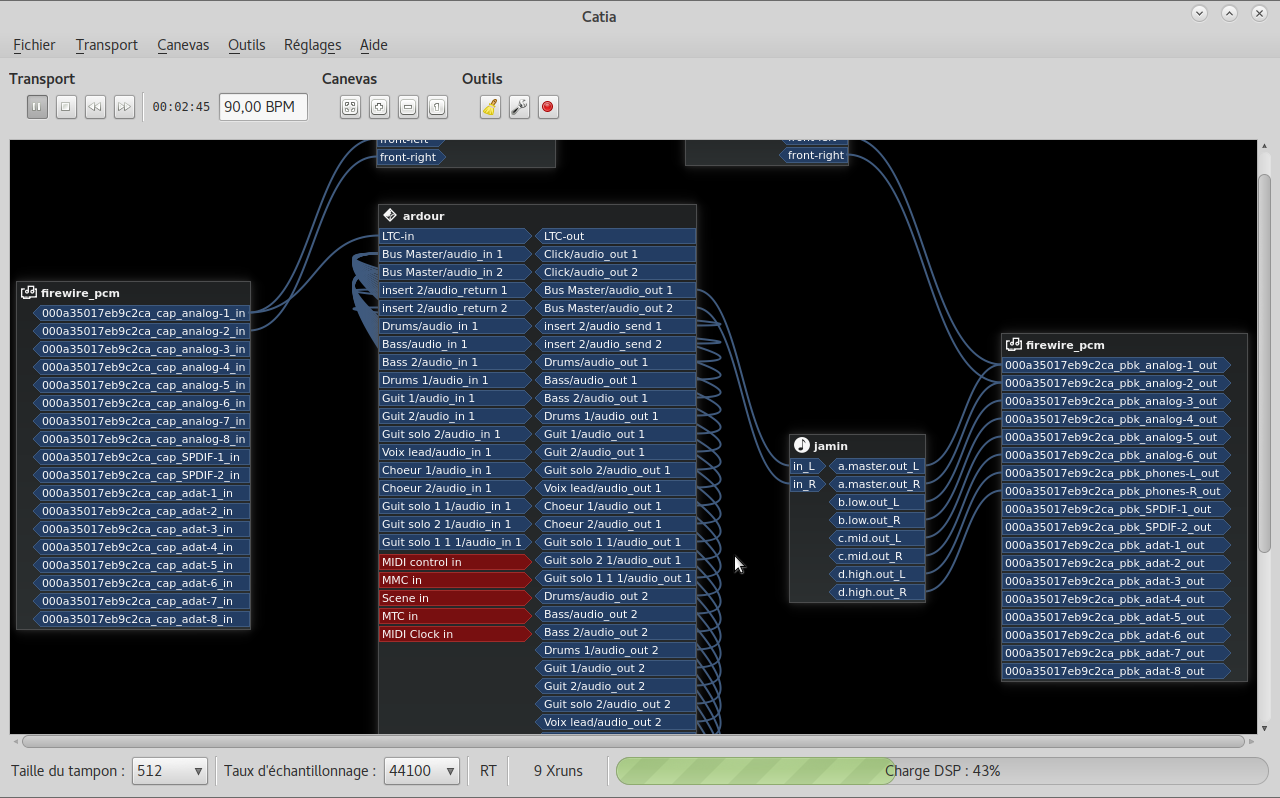This screenshot has width=1280, height=798.
Task: Open the Réglages menu
Action: 313,45
